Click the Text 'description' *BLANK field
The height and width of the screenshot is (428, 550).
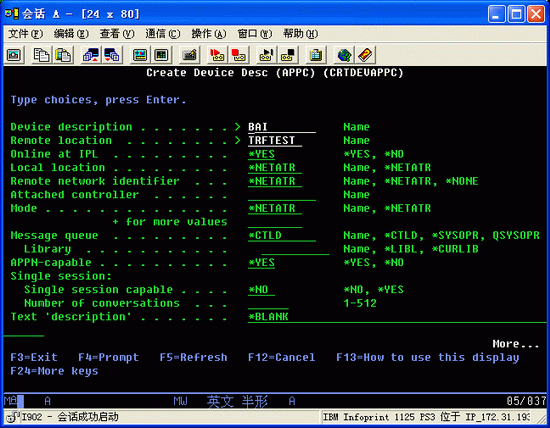coord(397,317)
